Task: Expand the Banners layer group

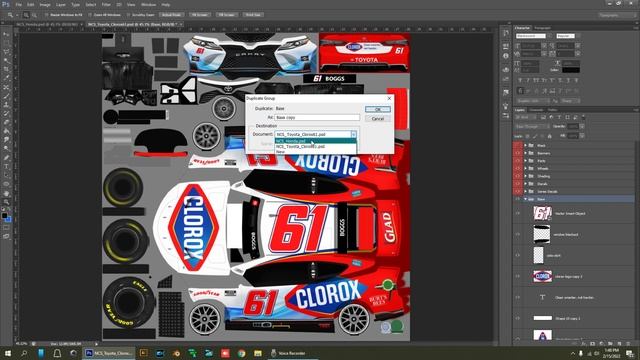Action: coord(526,153)
